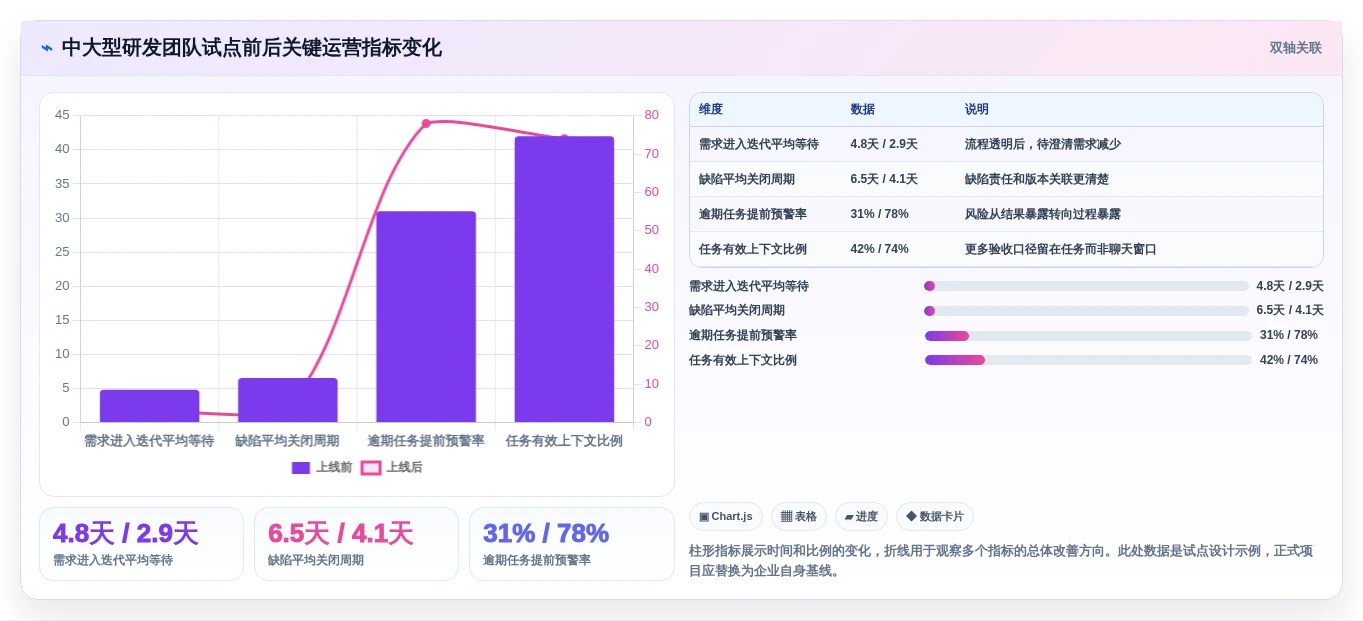This screenshot has height=621, width=1363.
Task: Click x-axis label 缺陷平均关闭周期
Action: [288, 441]
